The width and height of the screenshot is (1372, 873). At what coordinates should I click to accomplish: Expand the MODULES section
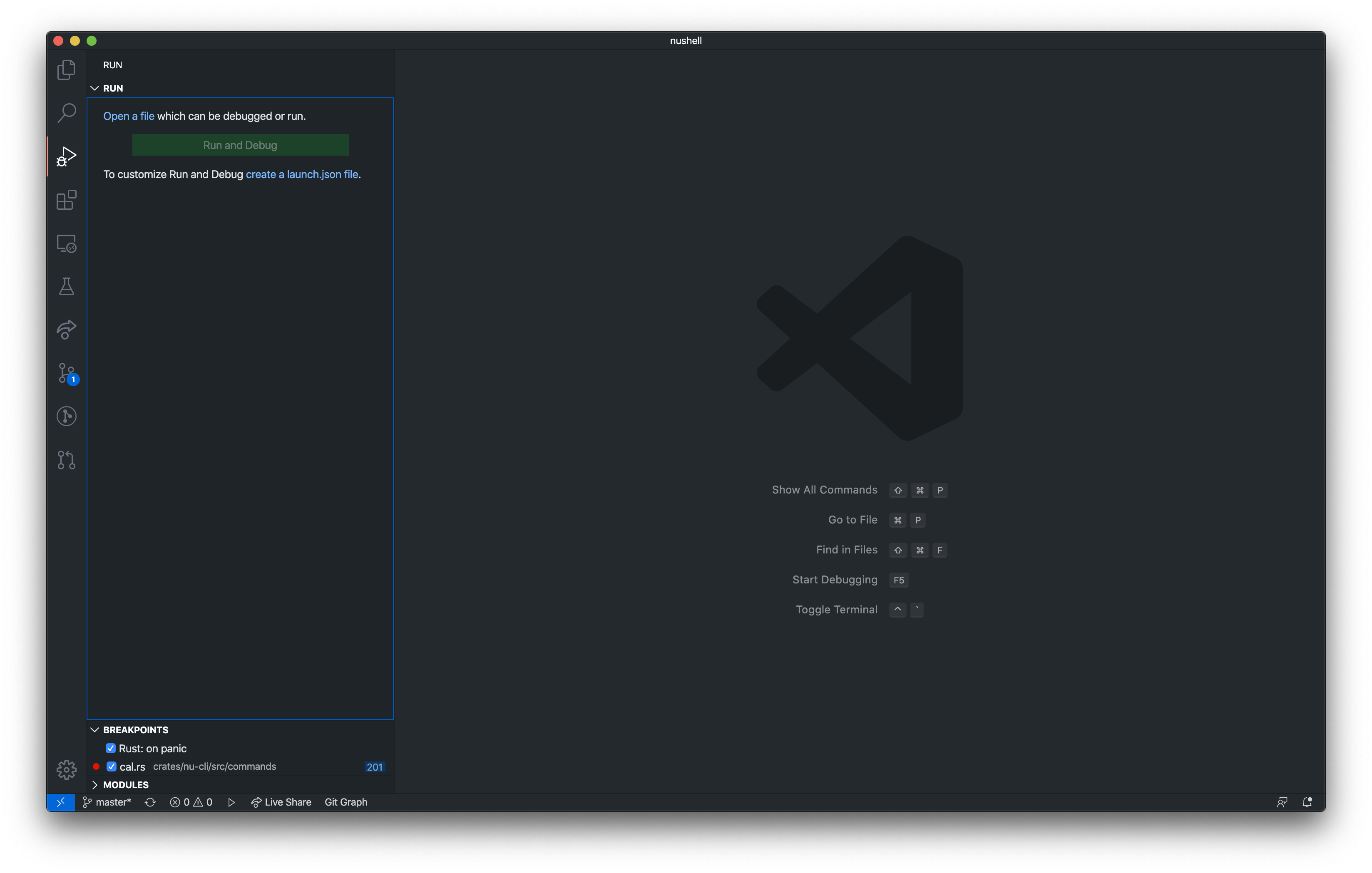tap(94, 785)
